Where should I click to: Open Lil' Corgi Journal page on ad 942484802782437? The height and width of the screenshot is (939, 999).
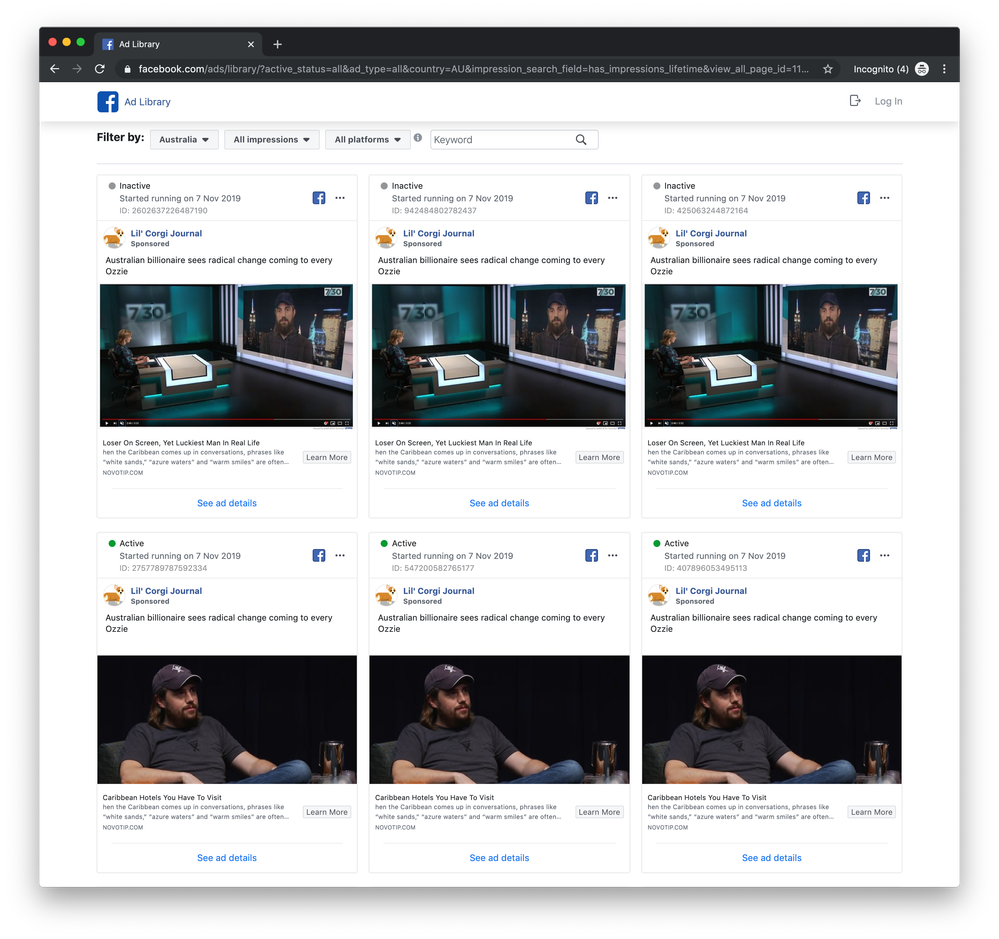[439, 233]
